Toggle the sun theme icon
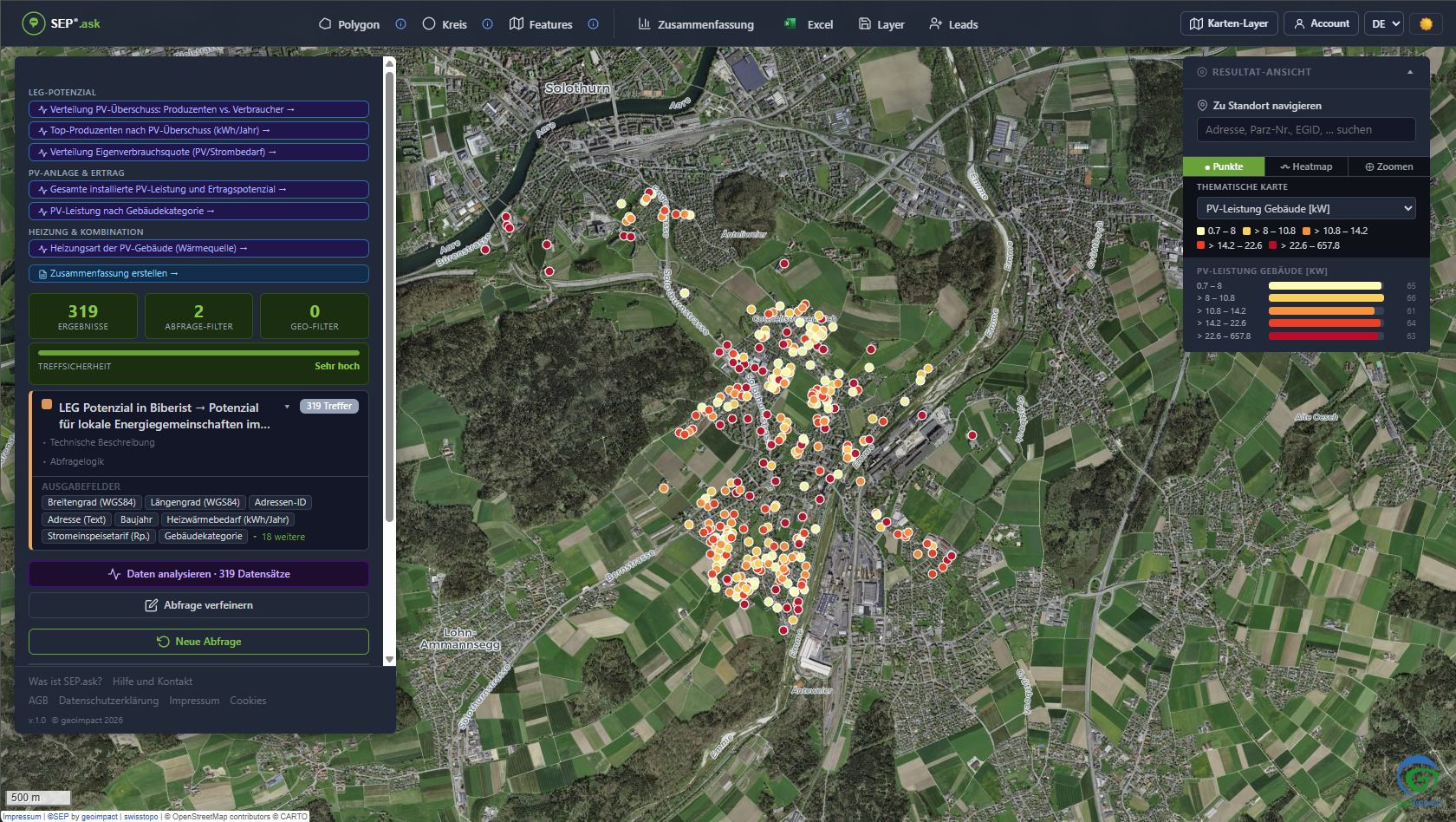 point(1426,24)
